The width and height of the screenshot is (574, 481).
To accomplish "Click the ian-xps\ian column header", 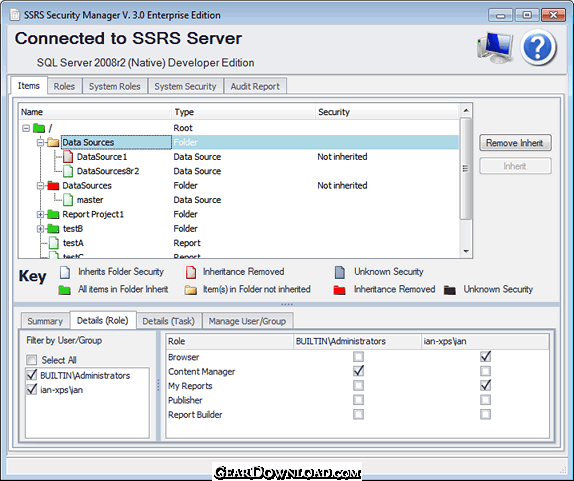I will (485, 341).
